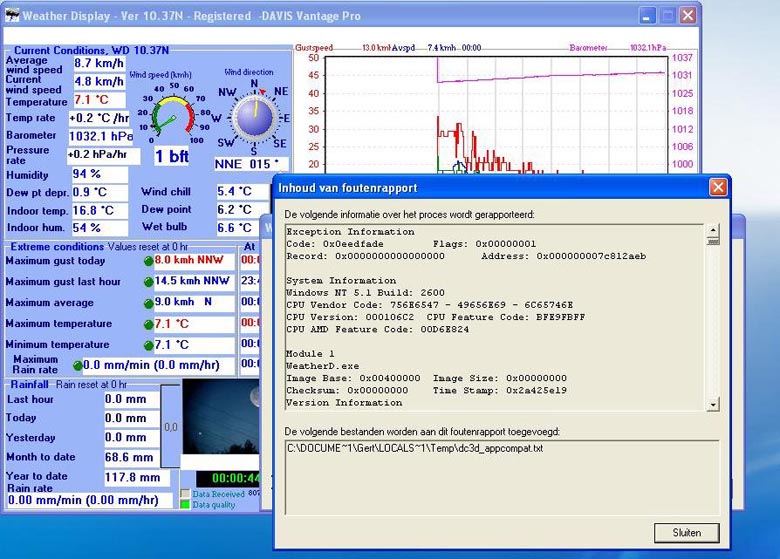
Task: Click the moon sky image thumbnail
Action: click(221, 417)
